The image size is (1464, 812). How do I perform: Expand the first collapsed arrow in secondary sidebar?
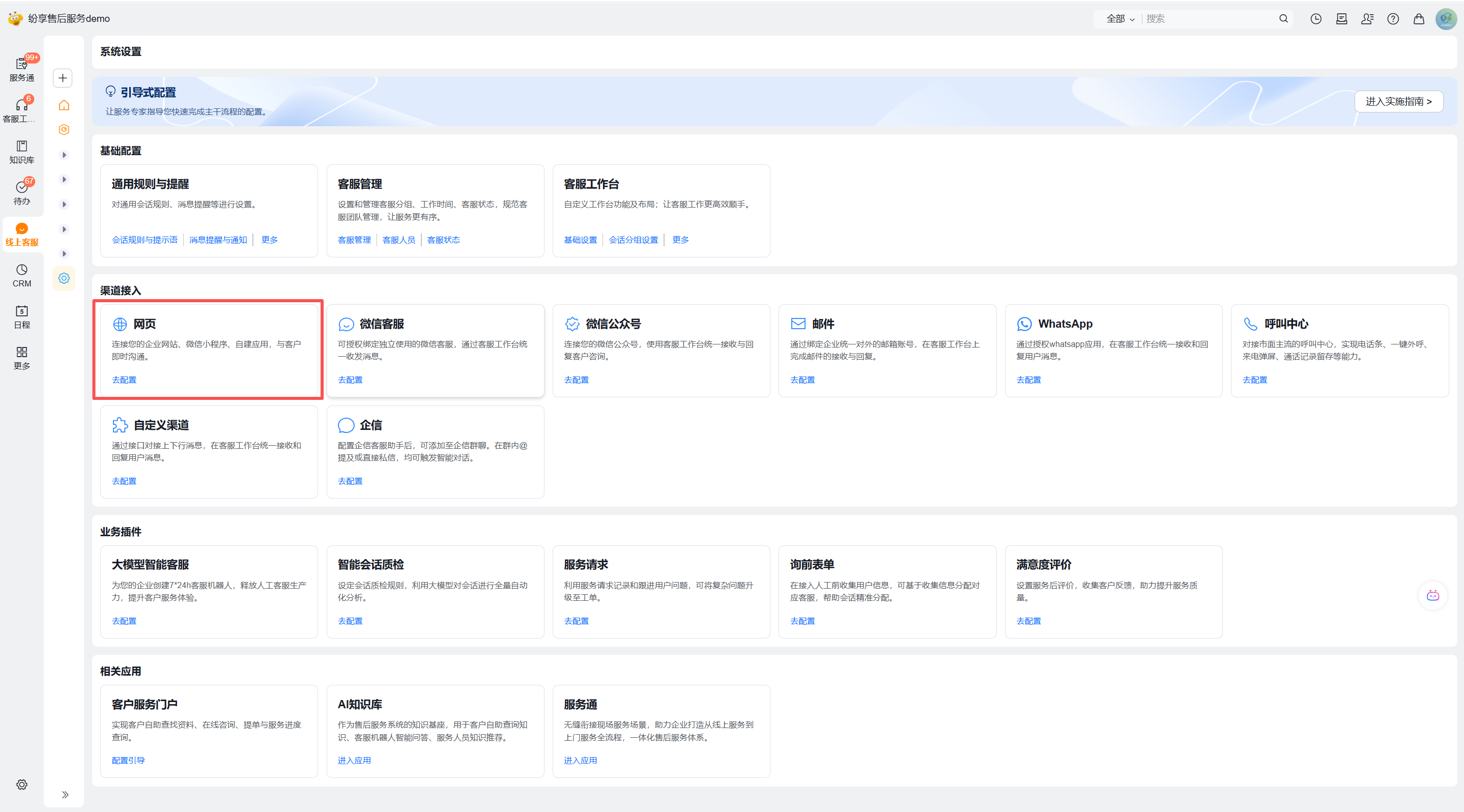pyautogui.click(x=64, y=155)
